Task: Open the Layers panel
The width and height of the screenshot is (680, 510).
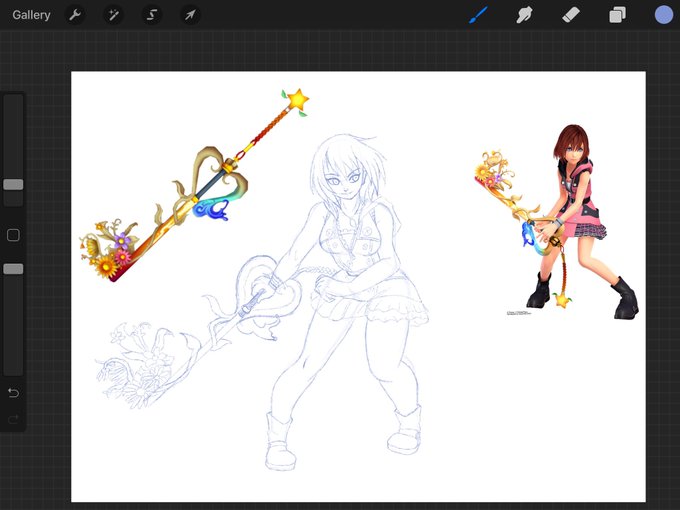Action: 617,15
